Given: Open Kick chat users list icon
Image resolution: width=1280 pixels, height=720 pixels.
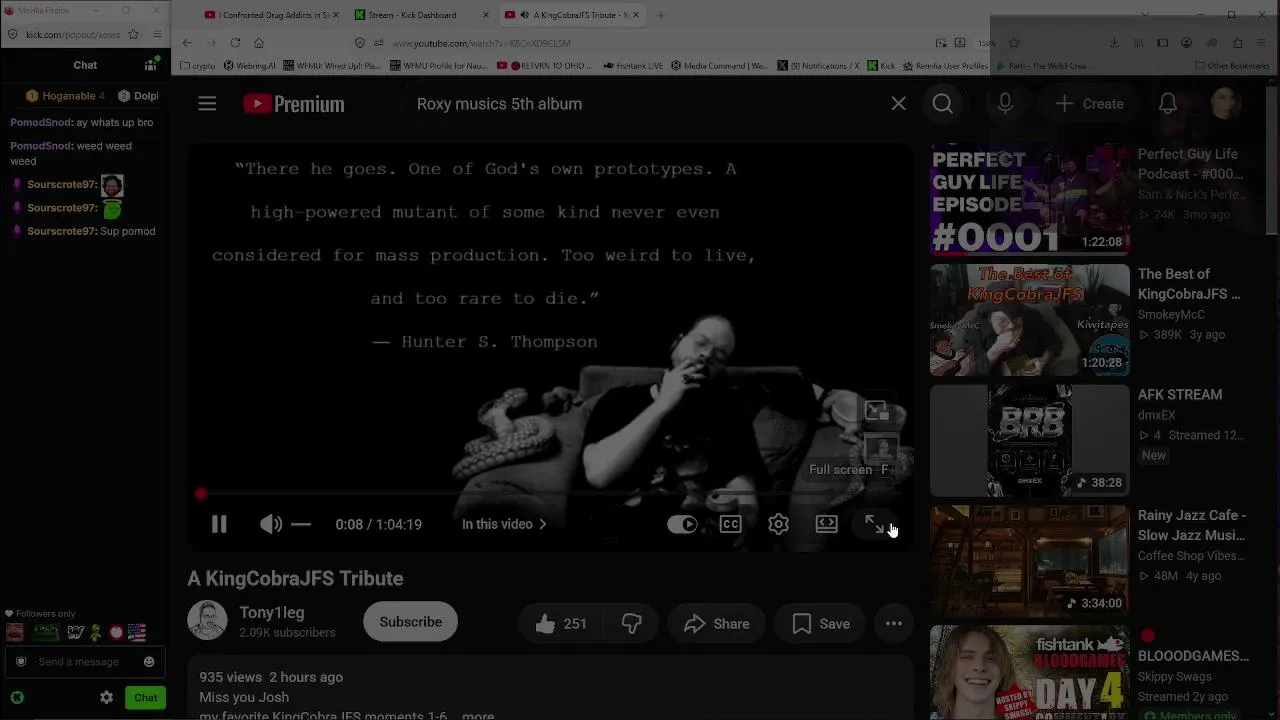Looking at the screenshot, I should pos(151,65).
